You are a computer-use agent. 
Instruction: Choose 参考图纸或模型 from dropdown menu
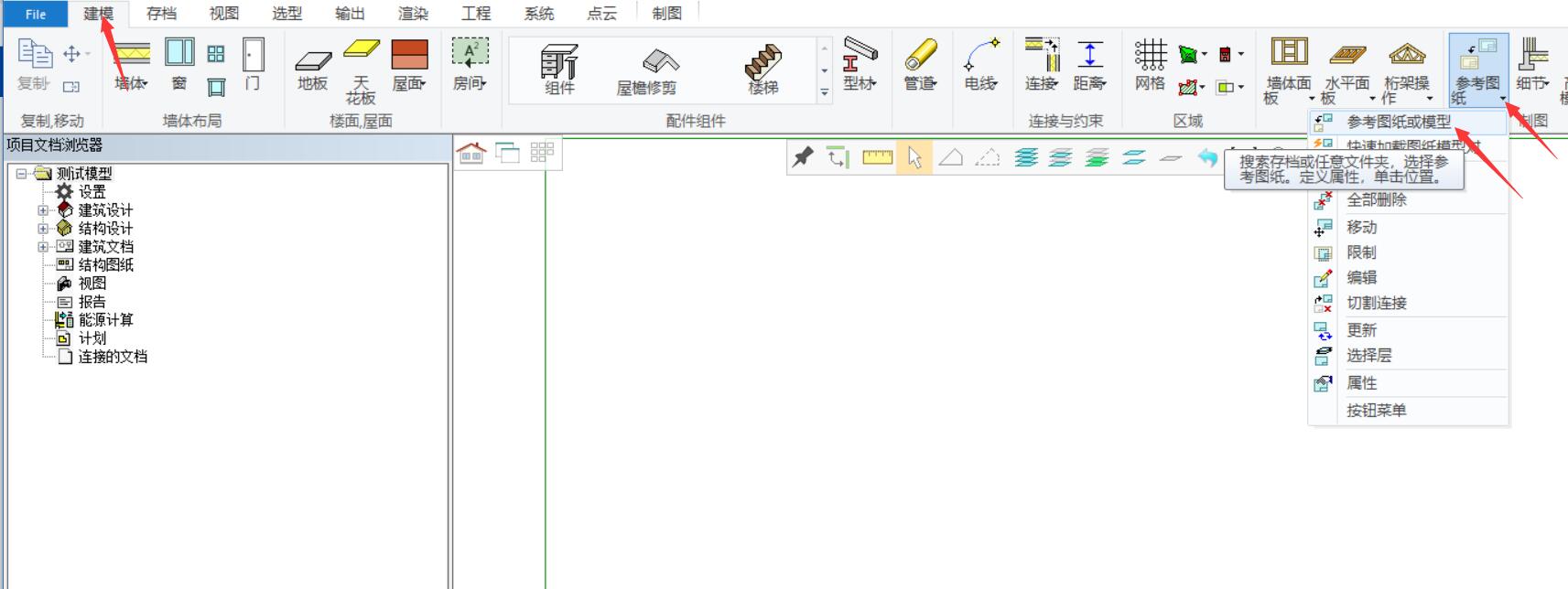click(1408, 122)
